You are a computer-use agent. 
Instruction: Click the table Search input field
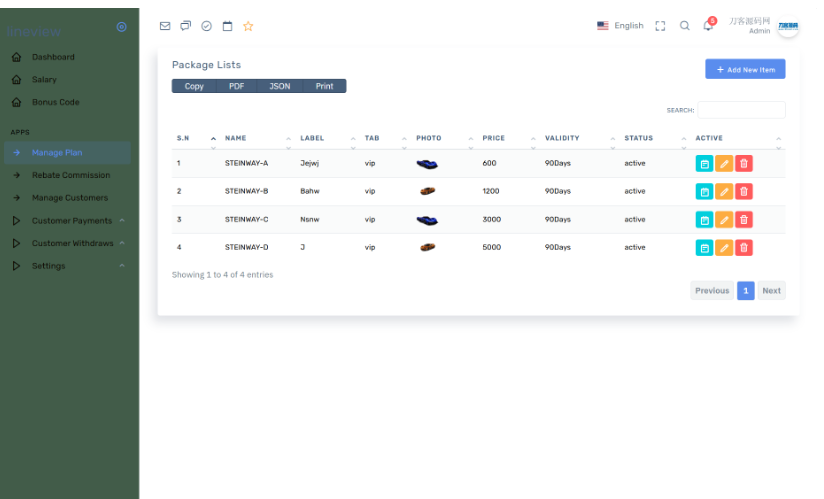click(x=741, y=110)
